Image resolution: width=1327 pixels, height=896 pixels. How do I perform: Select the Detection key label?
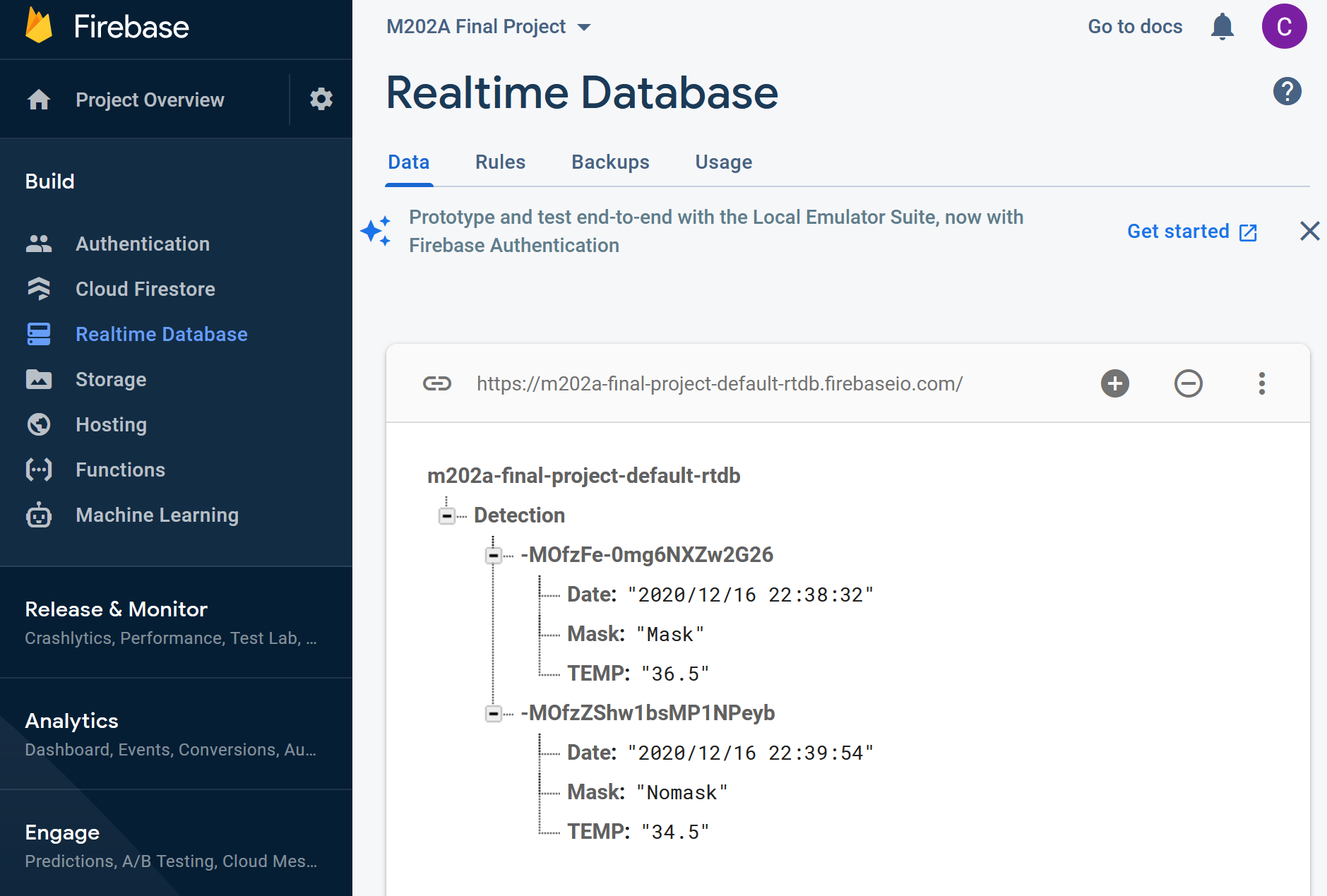[x=519, y=515]
